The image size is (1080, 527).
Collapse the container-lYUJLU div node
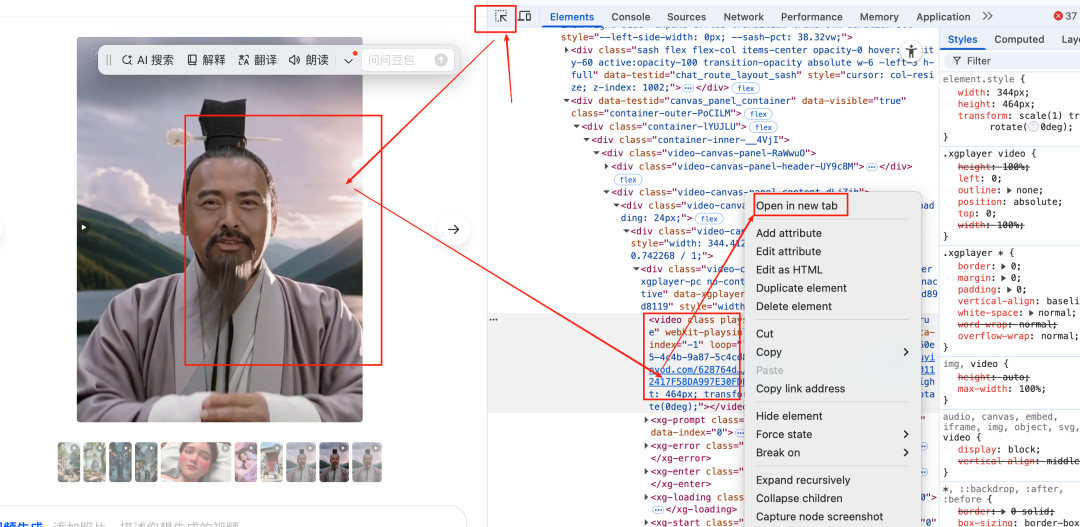point(577,127)
